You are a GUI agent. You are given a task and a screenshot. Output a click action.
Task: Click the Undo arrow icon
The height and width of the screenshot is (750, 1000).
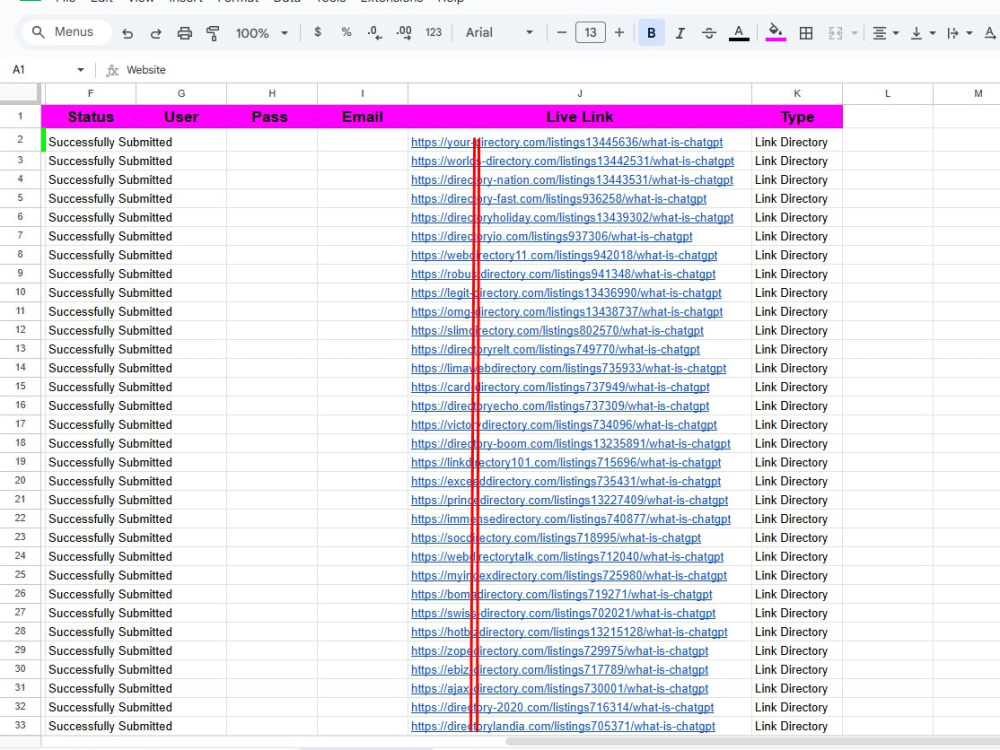click(x=128, y=33)
